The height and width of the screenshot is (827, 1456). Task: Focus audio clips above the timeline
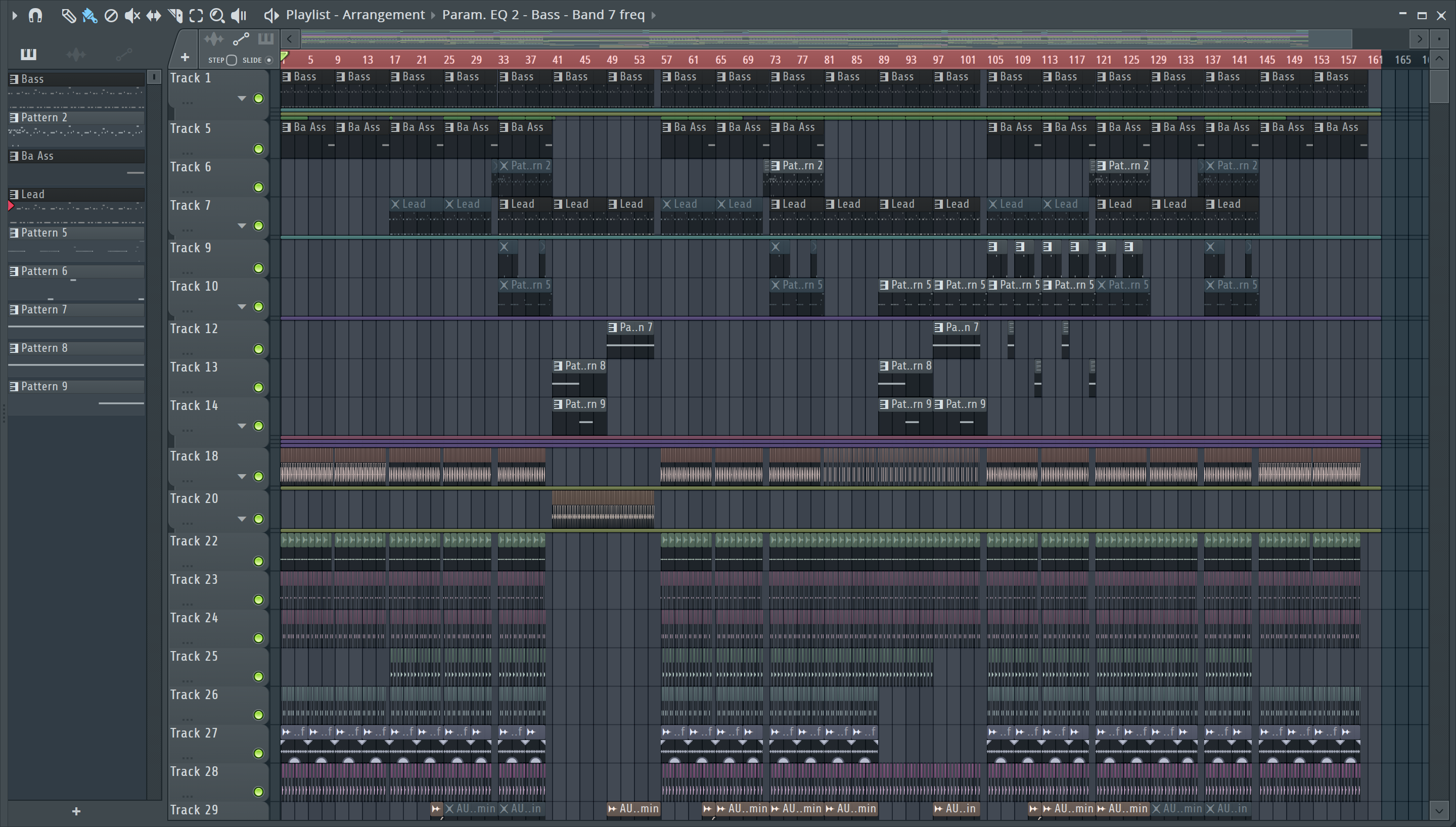pyautogui.click(x=213, y=39)
